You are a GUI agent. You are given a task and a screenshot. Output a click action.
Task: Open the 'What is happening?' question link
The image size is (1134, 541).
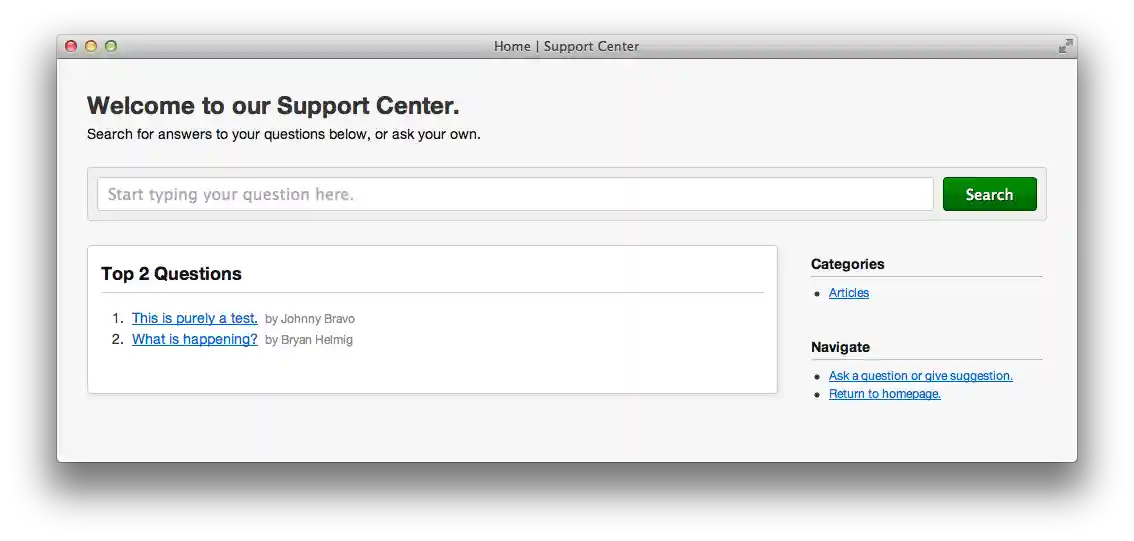195,339
